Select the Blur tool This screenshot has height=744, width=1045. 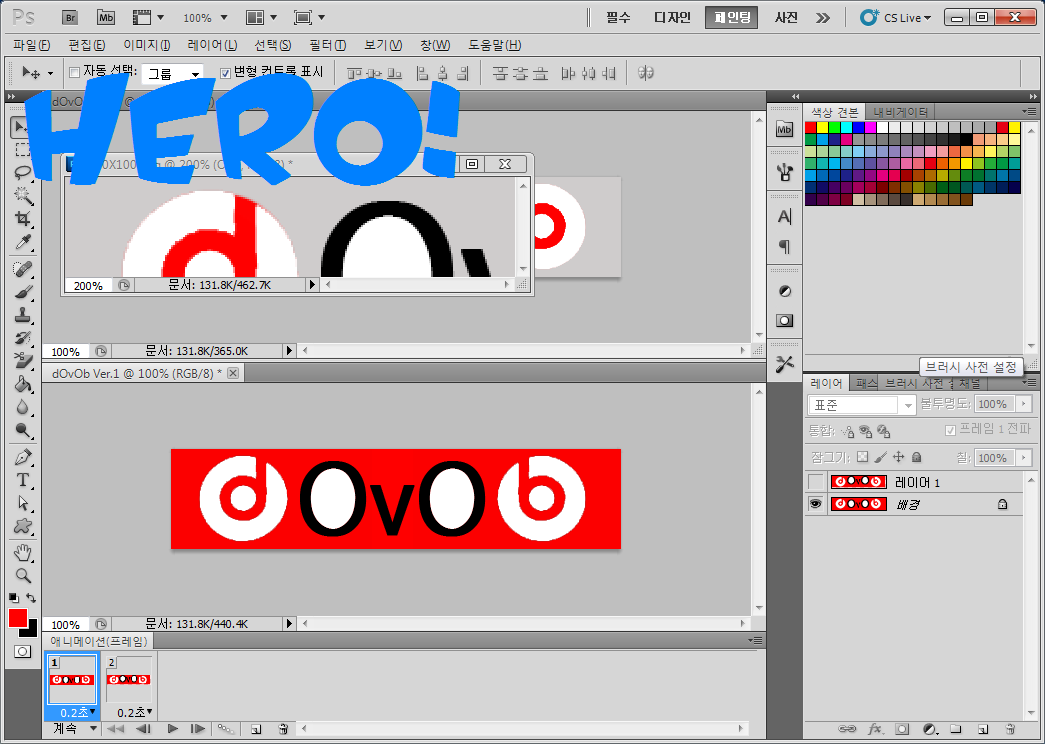(23, 407)
